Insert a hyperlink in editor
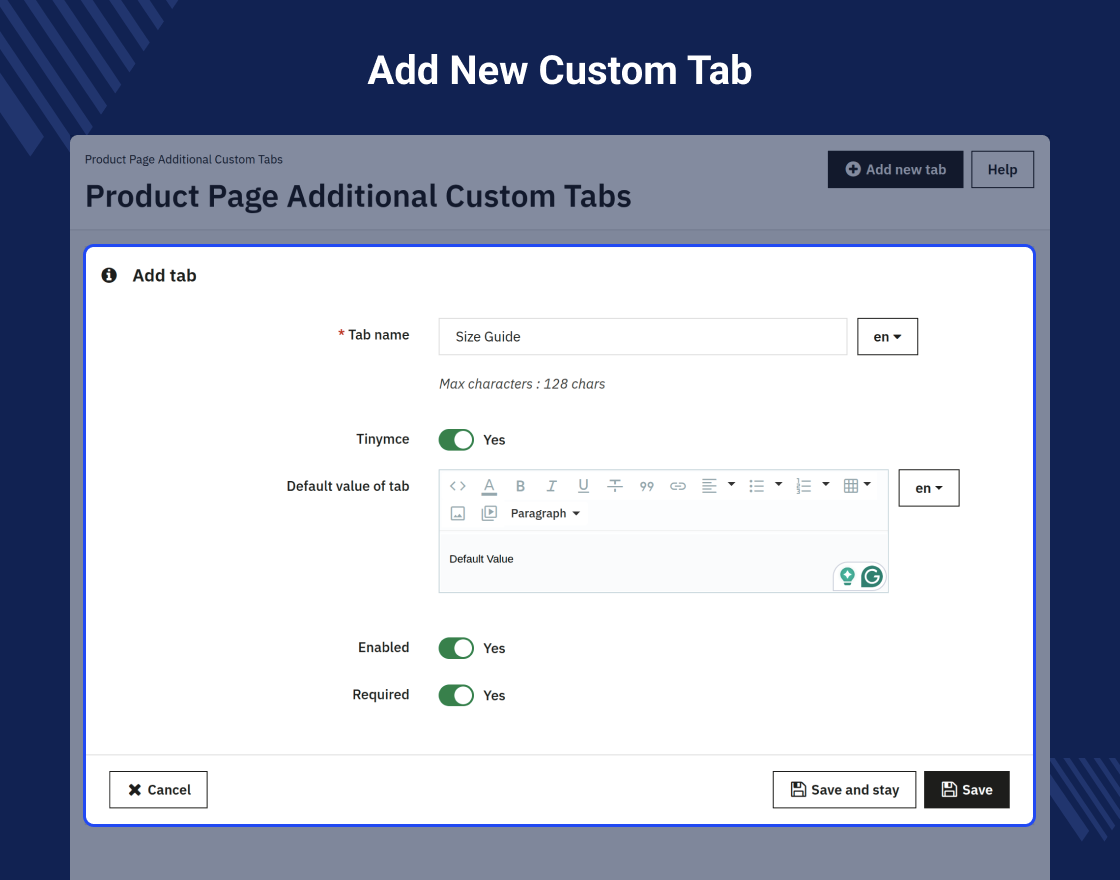This screenshot has width=1120, height=880. pos(678,486)
